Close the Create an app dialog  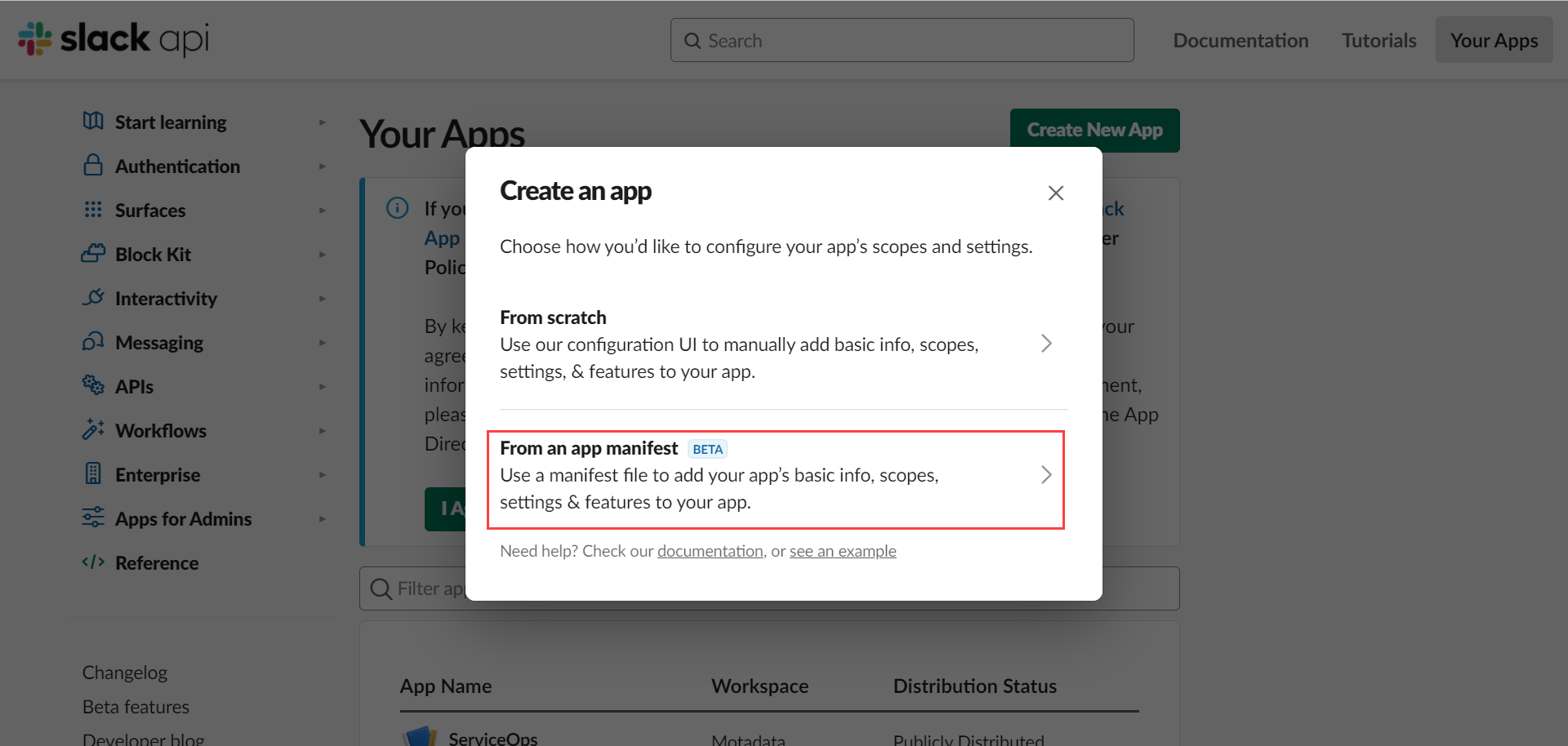click(x=1055, y=193)
